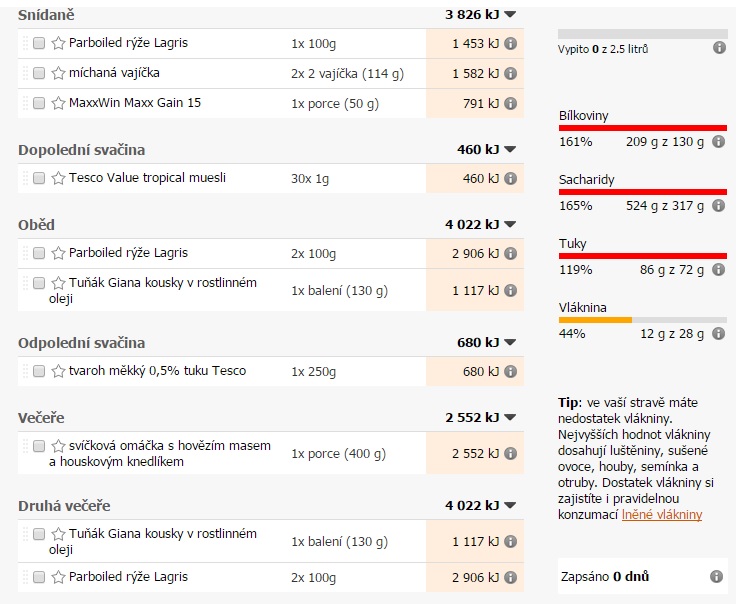Viewport: 743px width, 604px height.
Task: Select the Druhá večeře section heading
Action: 64,506
